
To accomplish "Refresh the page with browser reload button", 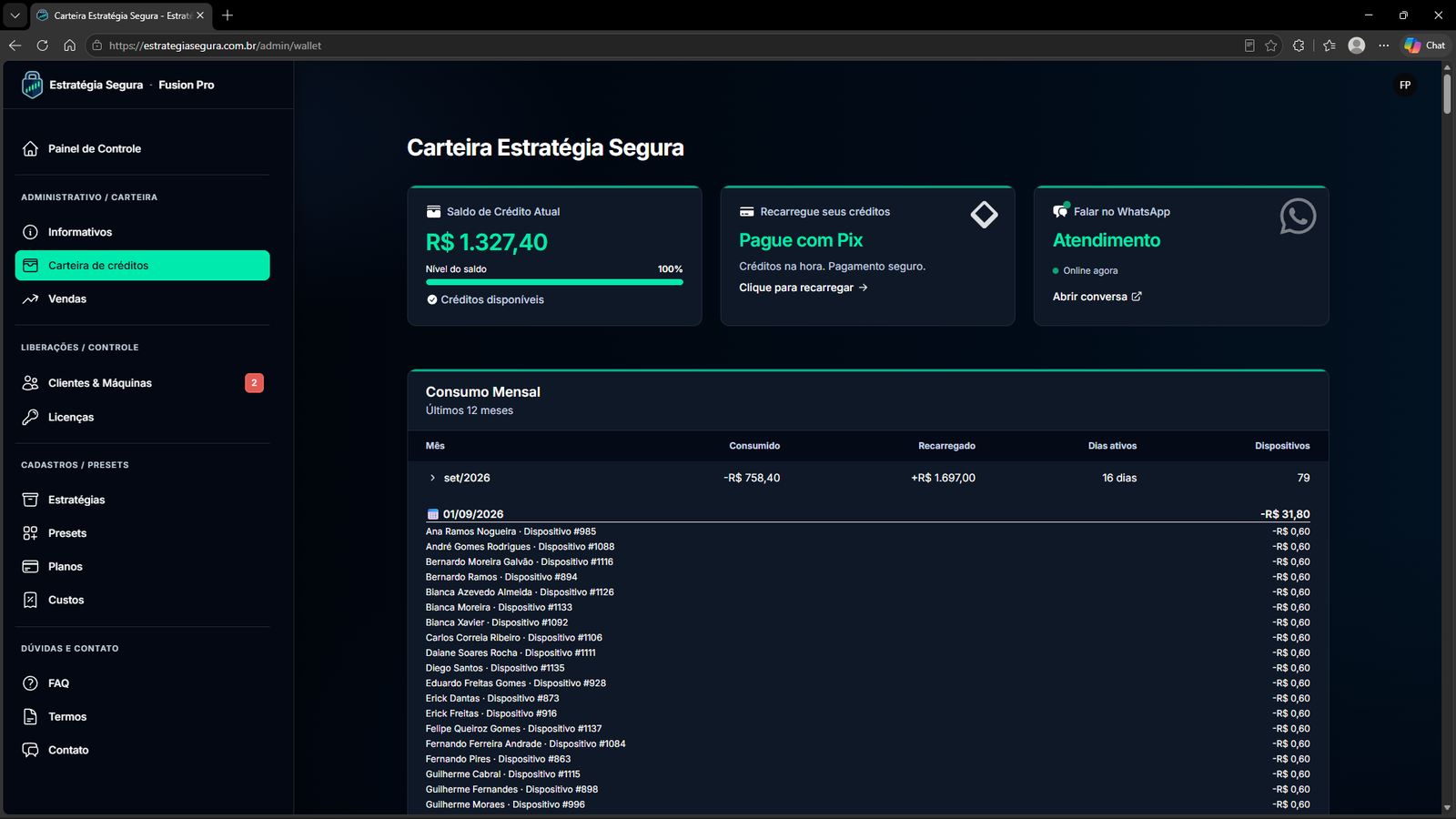I will point(42,45).
